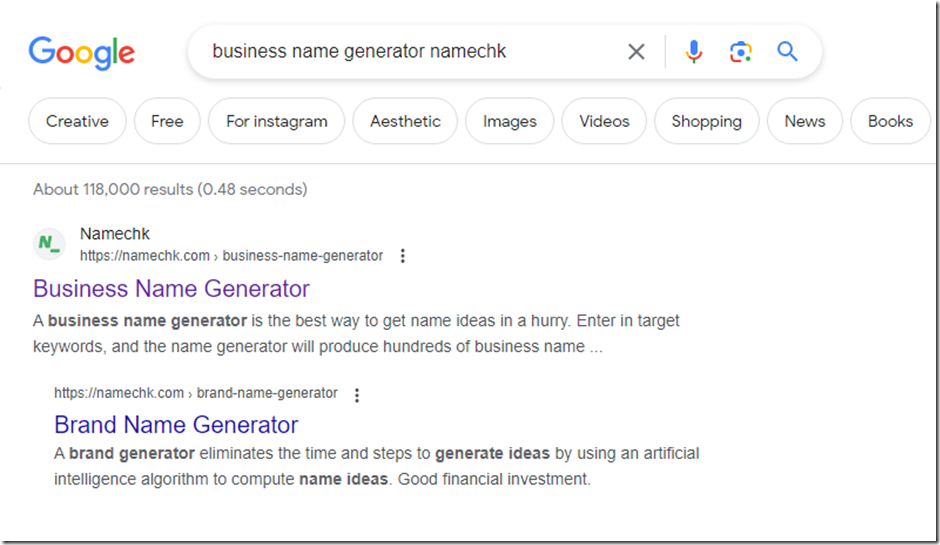
Task: Apply the For instagram filter
Action: [x=276, y=121]
